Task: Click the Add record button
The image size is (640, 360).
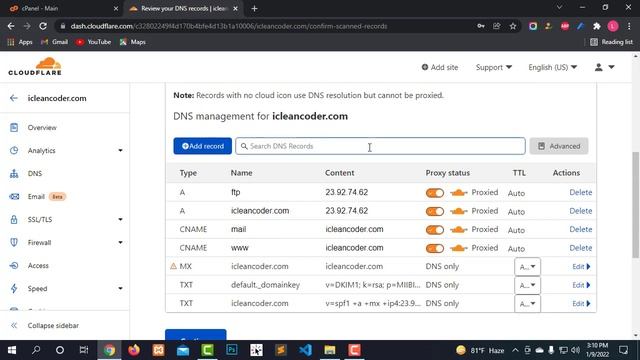Action: coord(202,146)
